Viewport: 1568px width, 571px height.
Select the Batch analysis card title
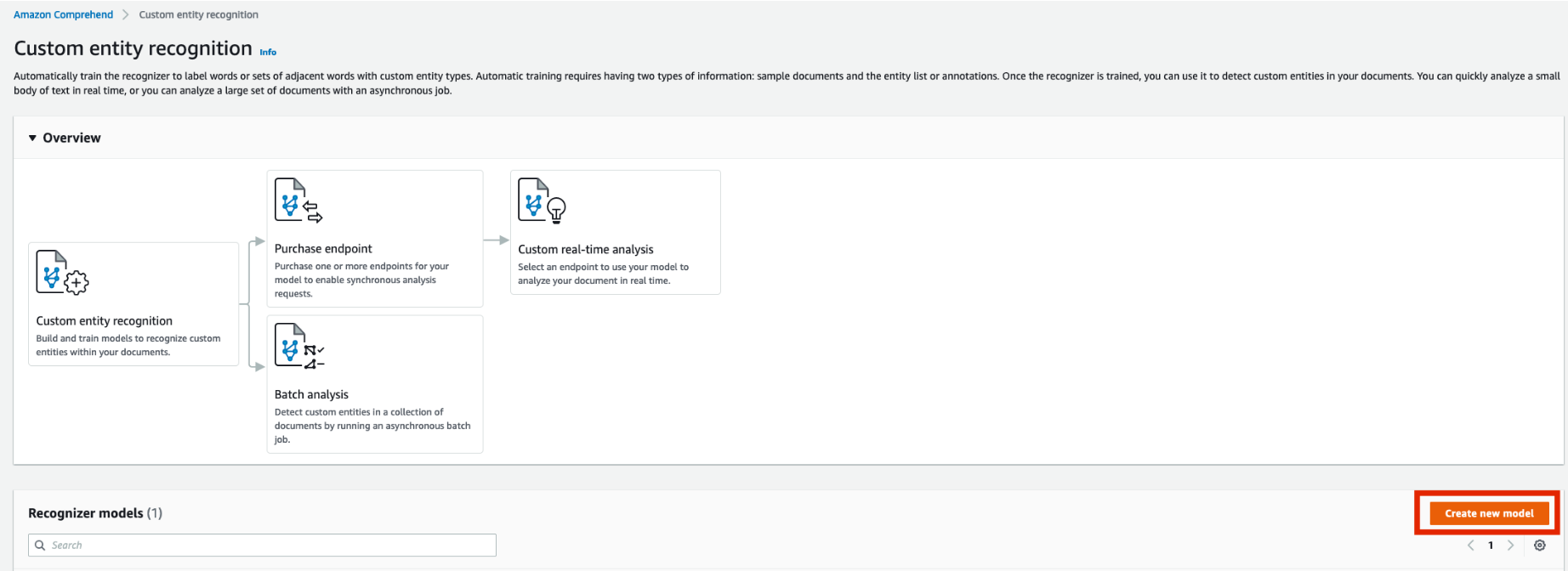(311, 394)
